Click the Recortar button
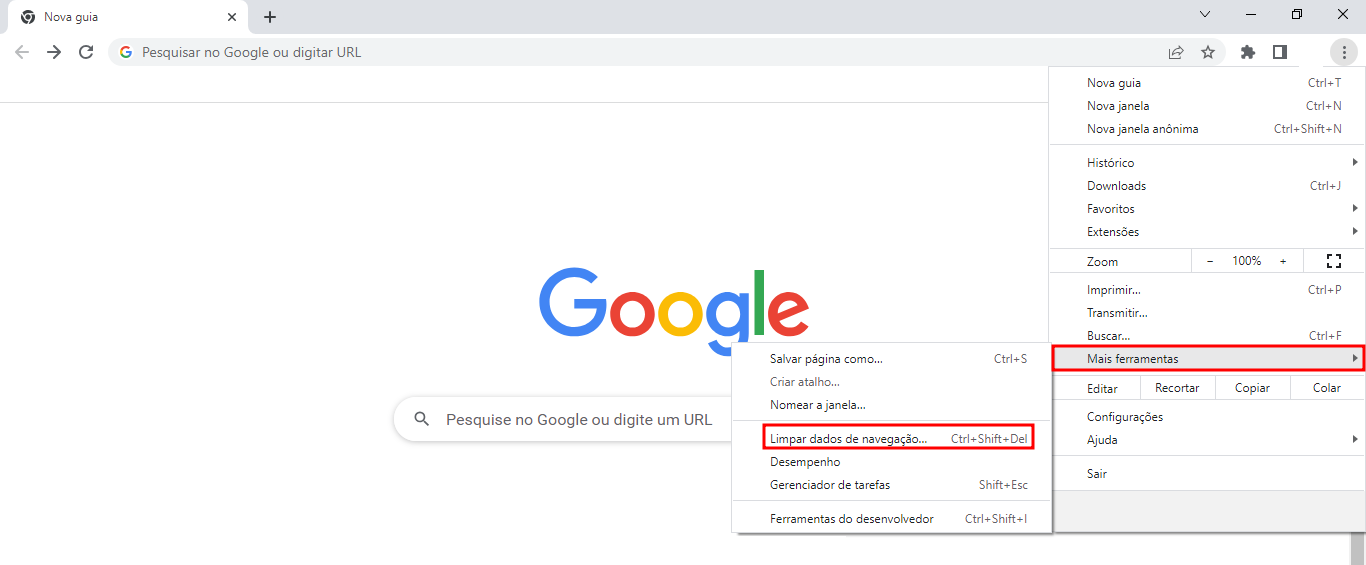 tap(1177, 388)
